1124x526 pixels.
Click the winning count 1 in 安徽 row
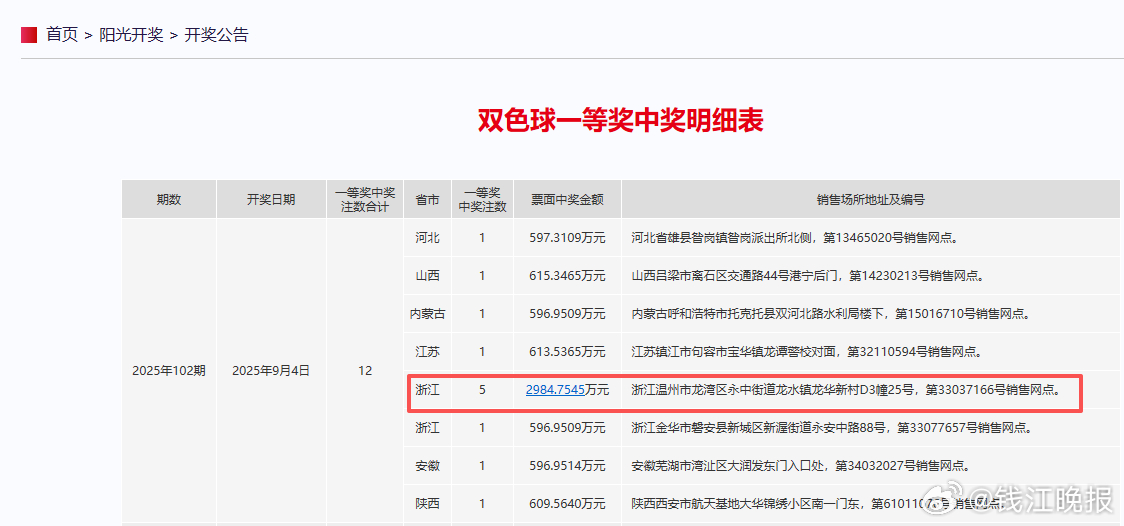(482, 466)
